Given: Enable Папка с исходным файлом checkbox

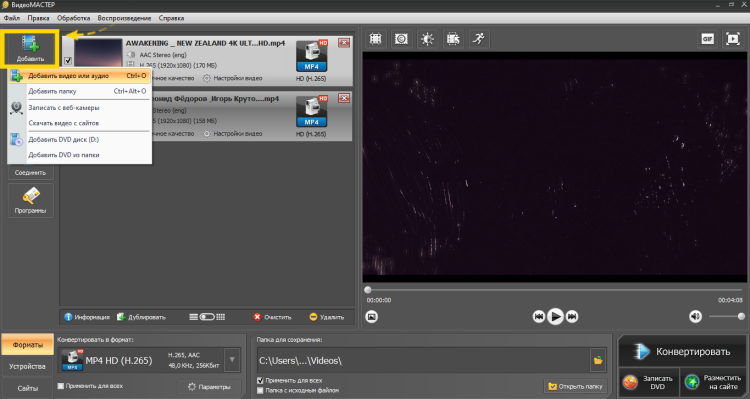Looking at the screenshot, I should (x=260, y=390).
